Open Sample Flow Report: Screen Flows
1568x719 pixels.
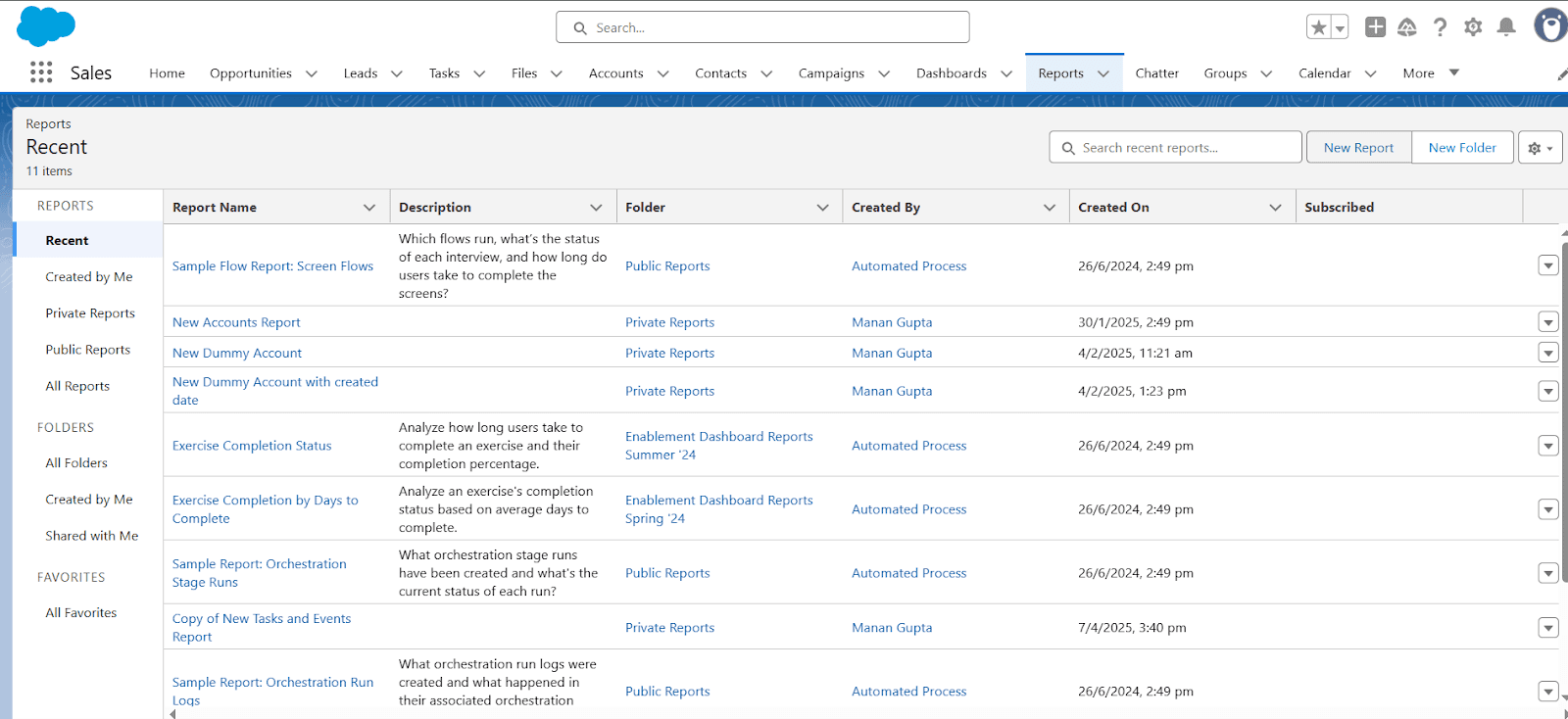point(272,266)
